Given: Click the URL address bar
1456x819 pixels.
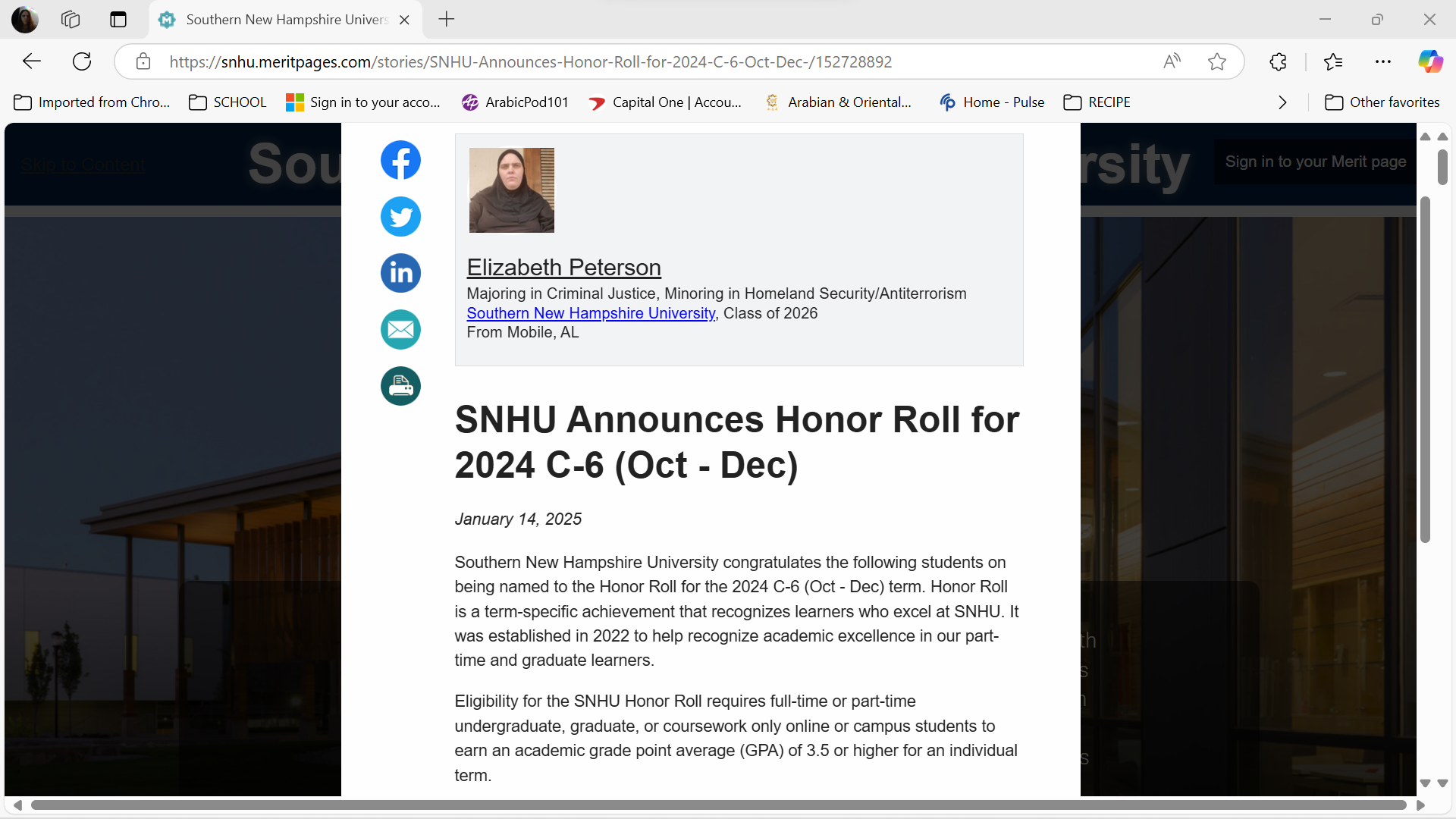Looking at the screenshot, I should pyautogui.click(x=531, y=61).
